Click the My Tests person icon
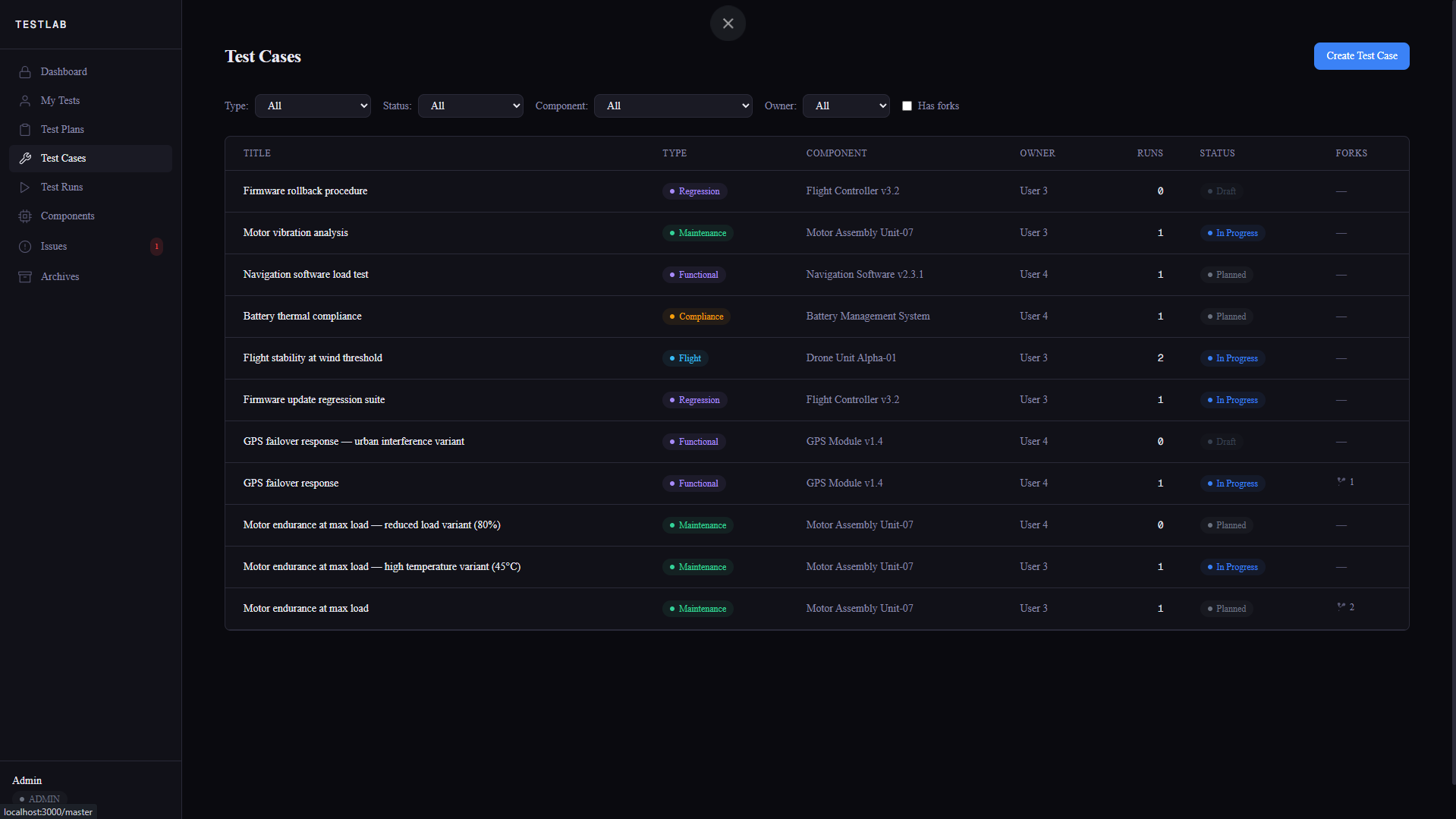Image resolution: width=1456 pixels, height=819 pixels. (x=25, y=100)
